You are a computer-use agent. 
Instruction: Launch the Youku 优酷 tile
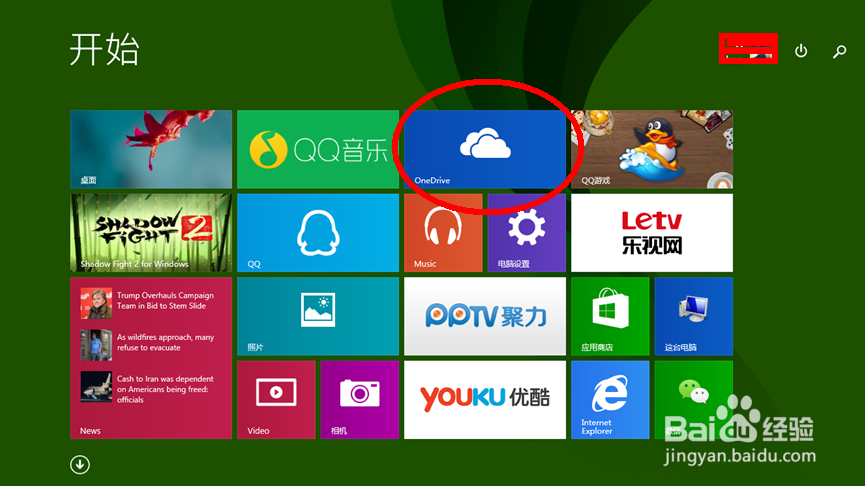pos(485,400)
